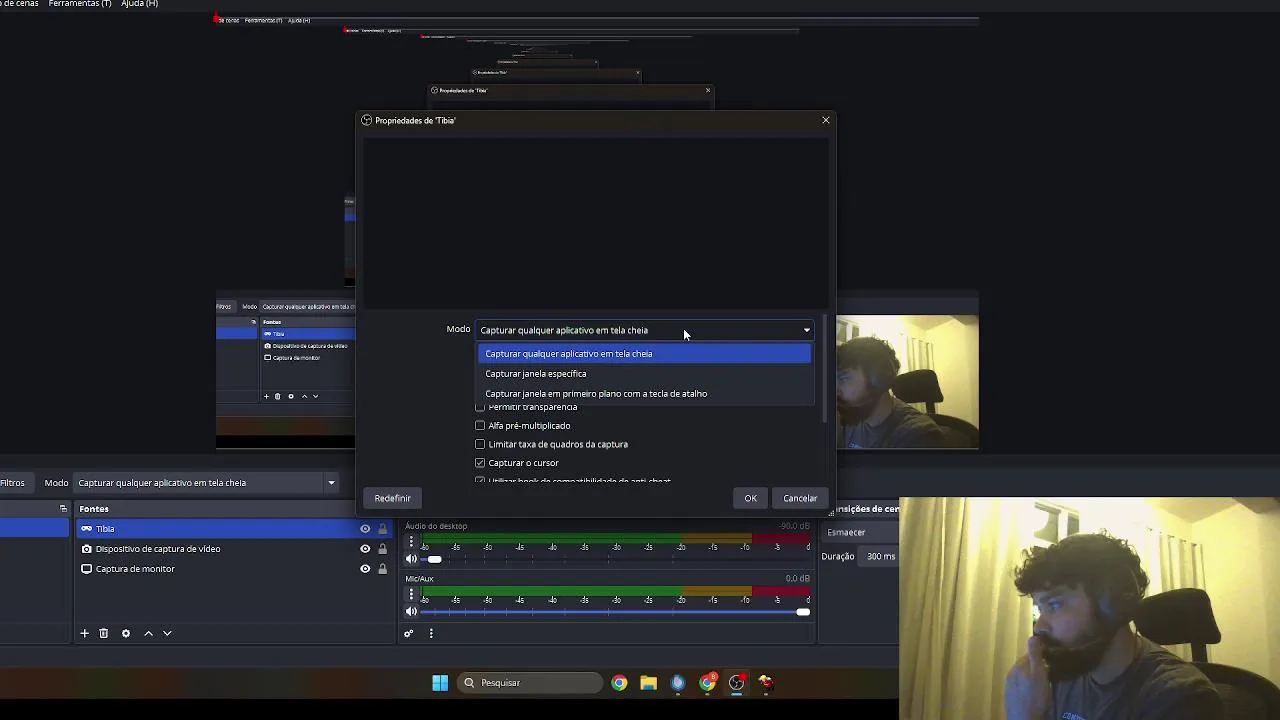Toggle the lock on Dispositivo de captura de vídeo
The image size is (1280, 720).
tap(382, 549)
